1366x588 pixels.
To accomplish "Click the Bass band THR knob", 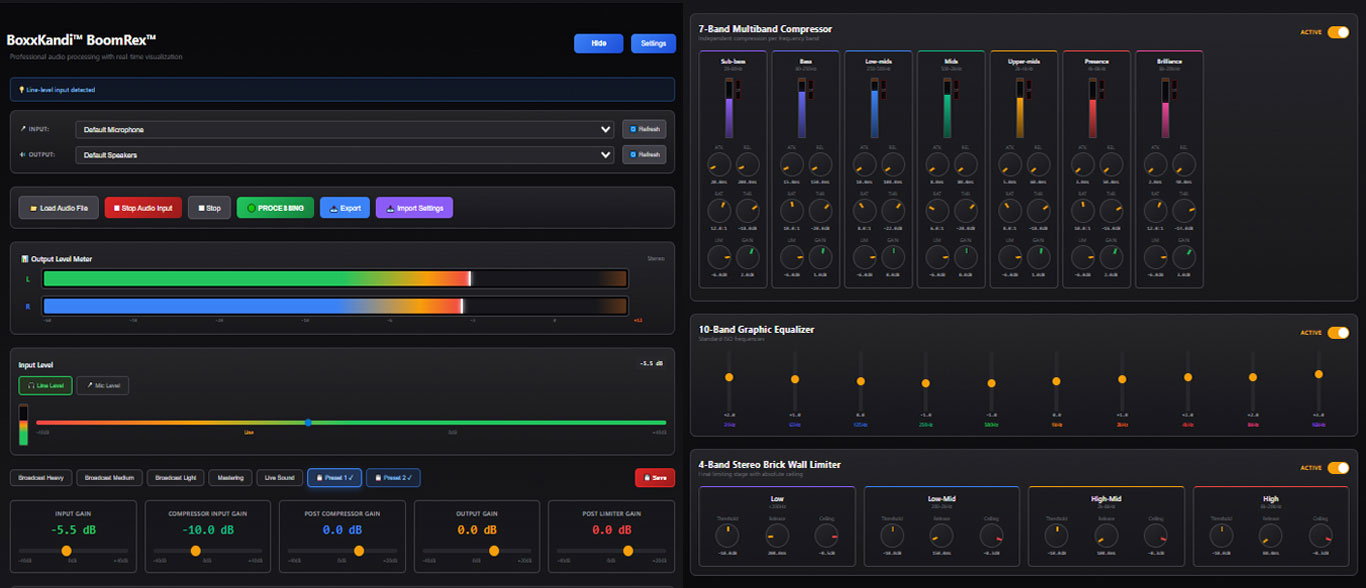I will pos(821,211).
